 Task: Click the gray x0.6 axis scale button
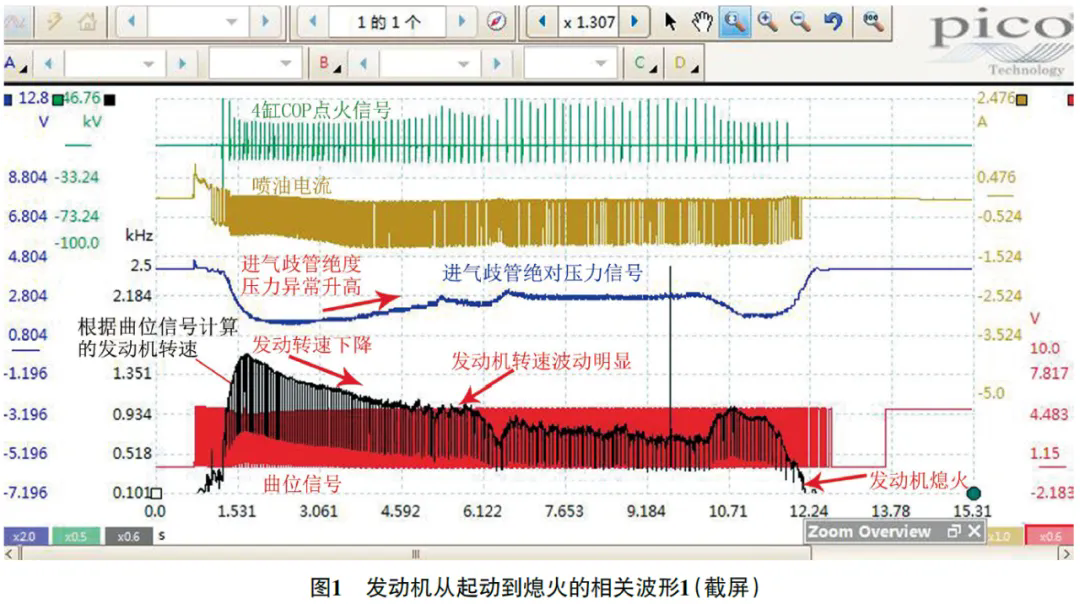[x=128, y=536]
